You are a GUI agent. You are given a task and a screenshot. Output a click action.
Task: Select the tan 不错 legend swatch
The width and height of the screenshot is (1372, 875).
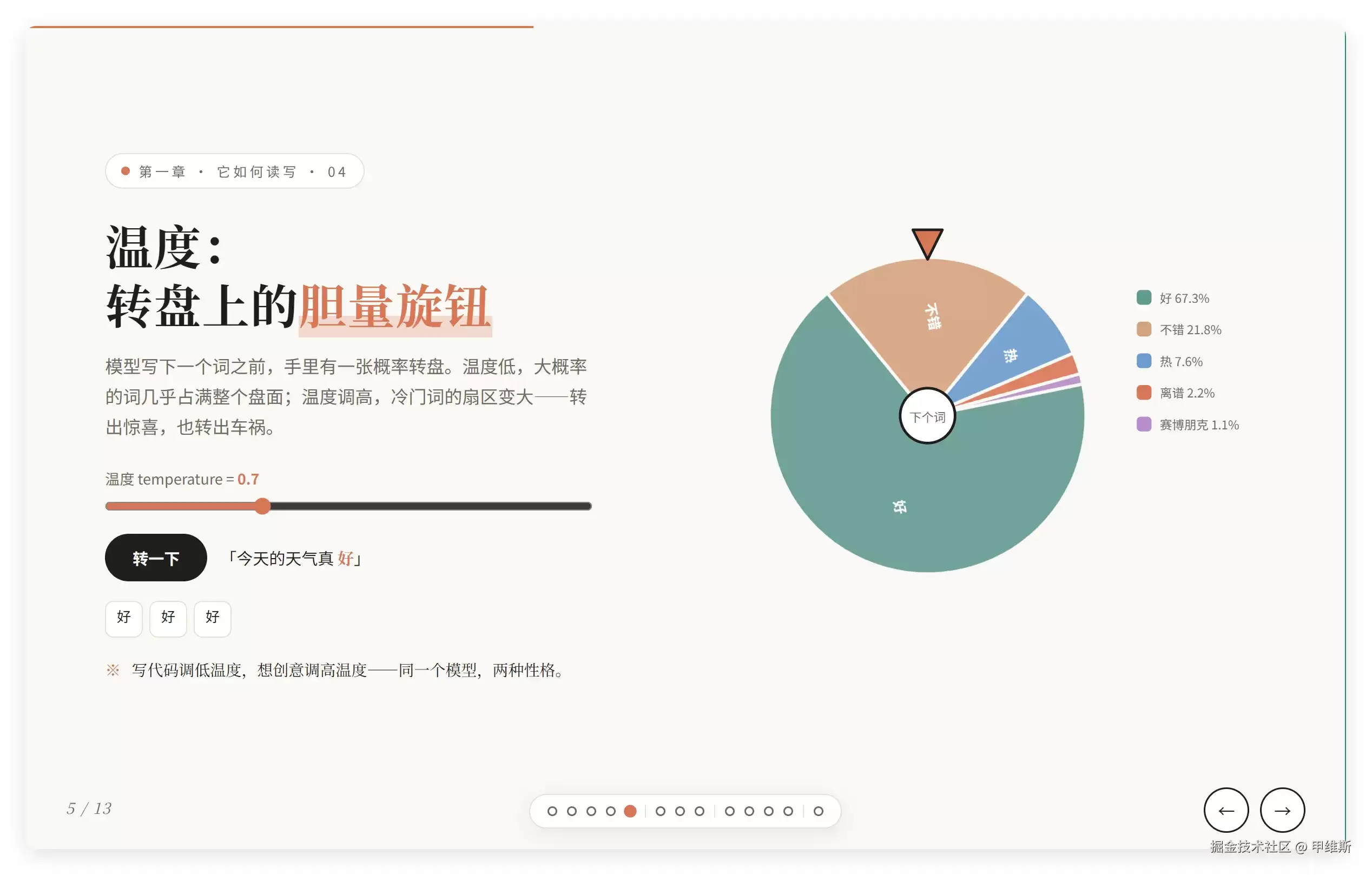[x=1144, y=329]
